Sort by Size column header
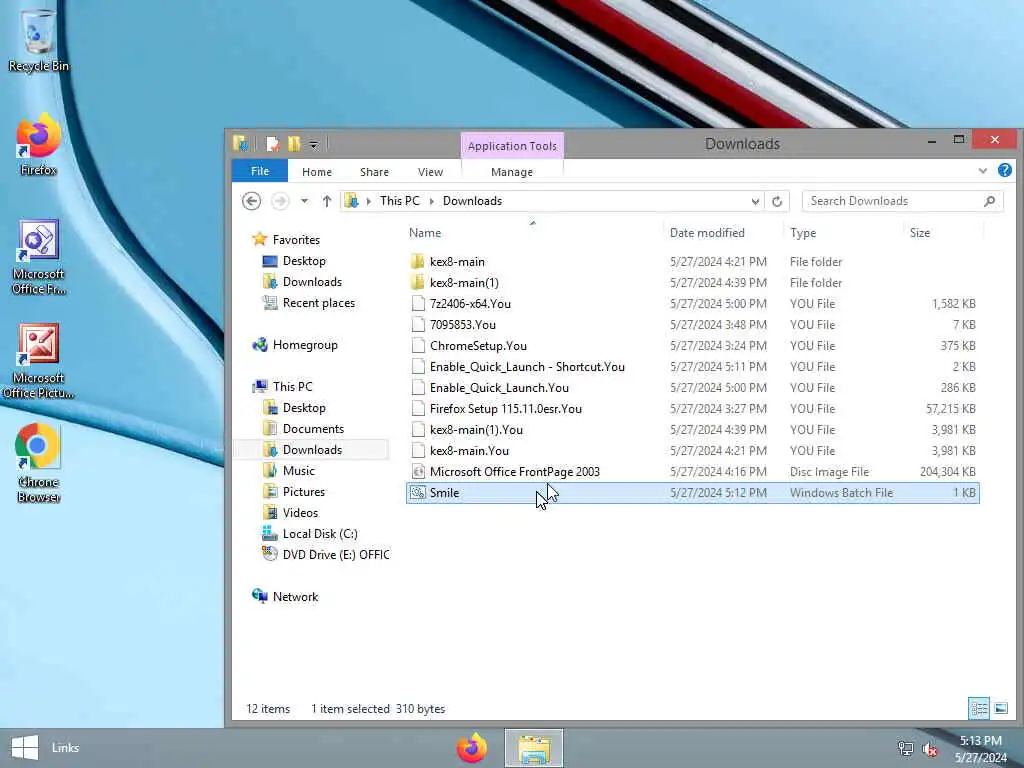The image size is (1024, 768). coord(943,232)
